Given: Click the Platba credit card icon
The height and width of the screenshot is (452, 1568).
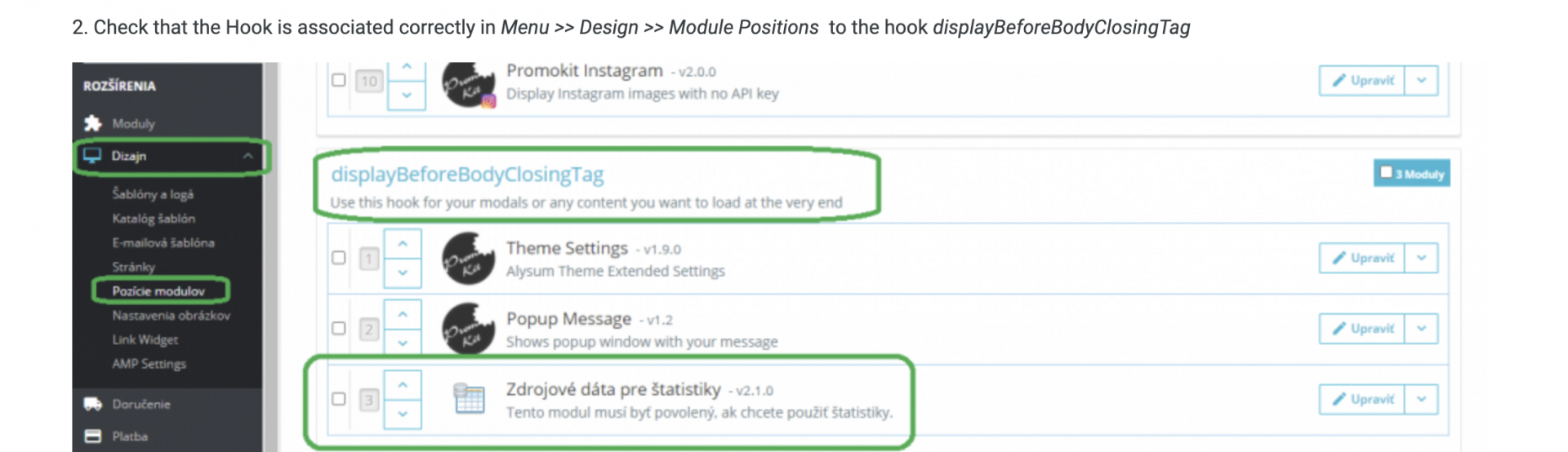Looking at the screenshot, I should (93, 436).
